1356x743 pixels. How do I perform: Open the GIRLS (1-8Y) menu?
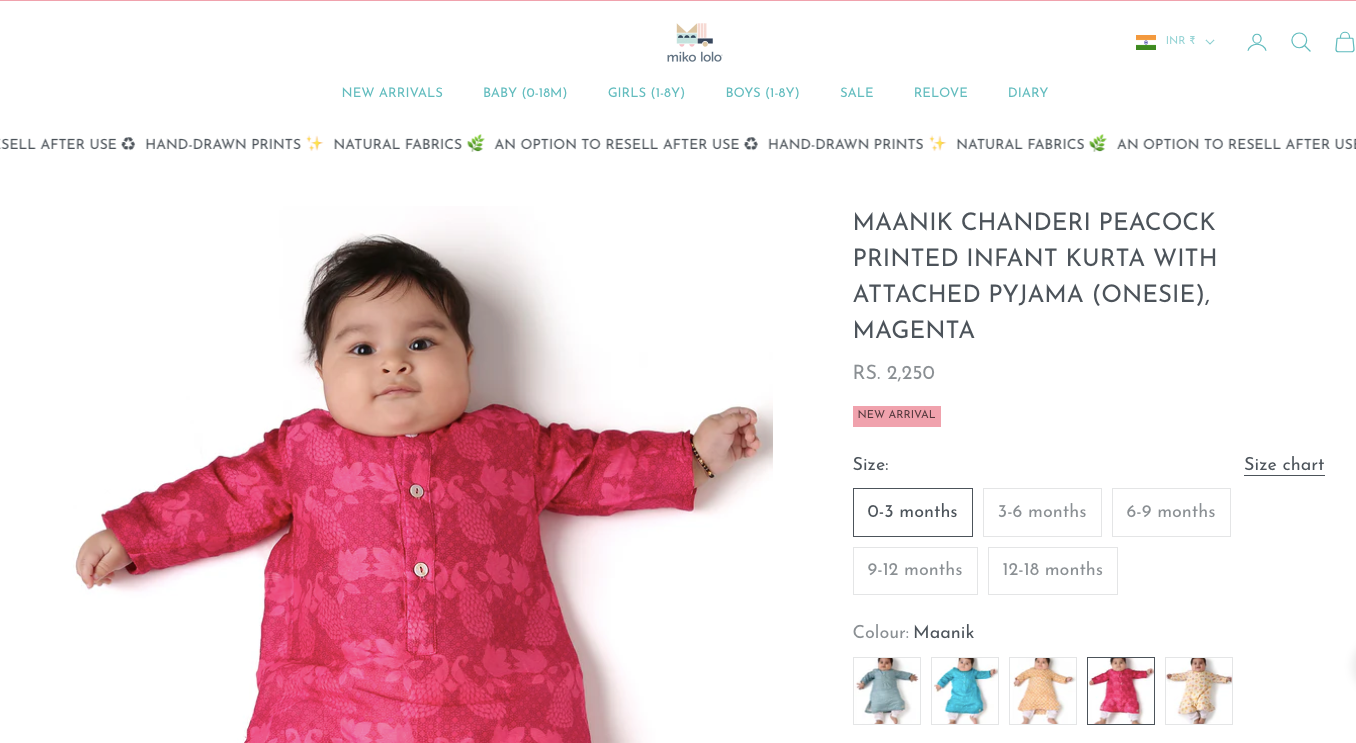(646, 93)
